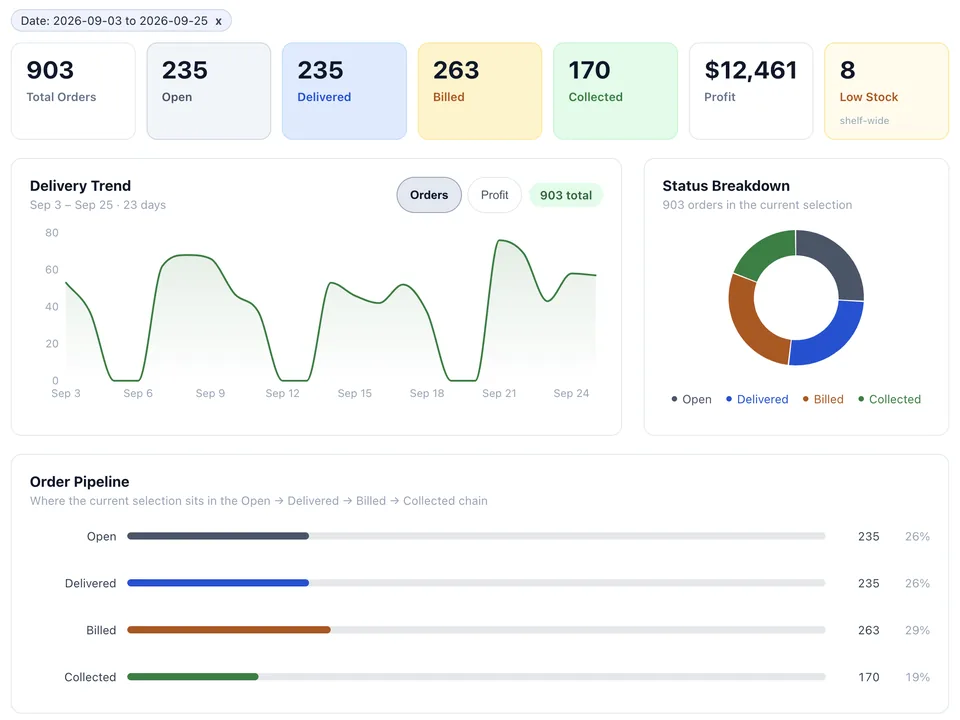960x720 pixels.
Task: Click the Status Breakdown heading
Action: [x=726, y=186]
